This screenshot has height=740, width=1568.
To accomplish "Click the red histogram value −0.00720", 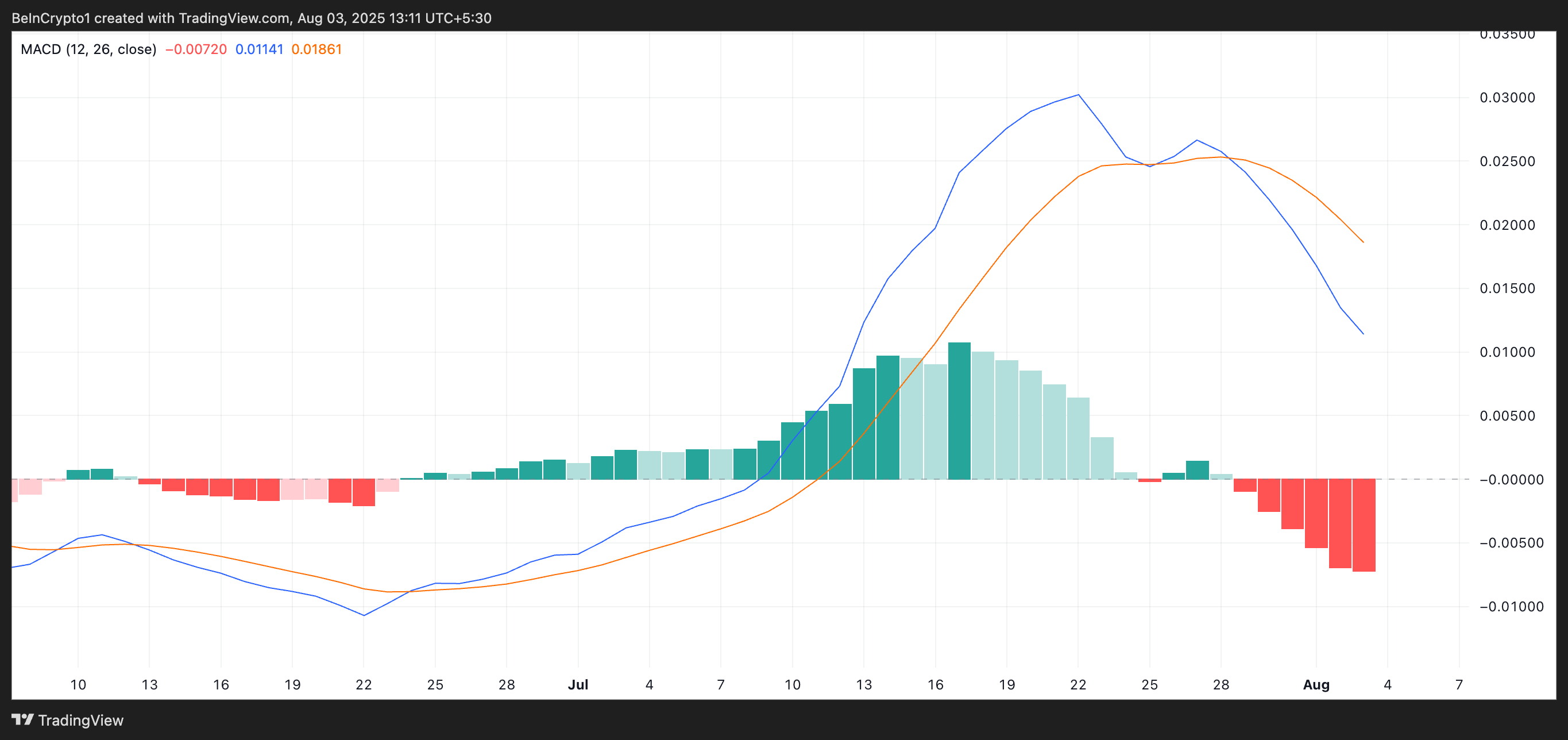I will point(196,49).
